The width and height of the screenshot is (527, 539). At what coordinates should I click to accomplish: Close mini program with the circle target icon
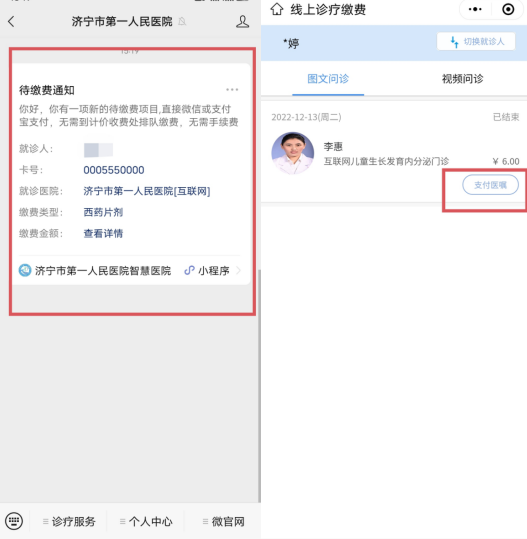coord(508,9)
